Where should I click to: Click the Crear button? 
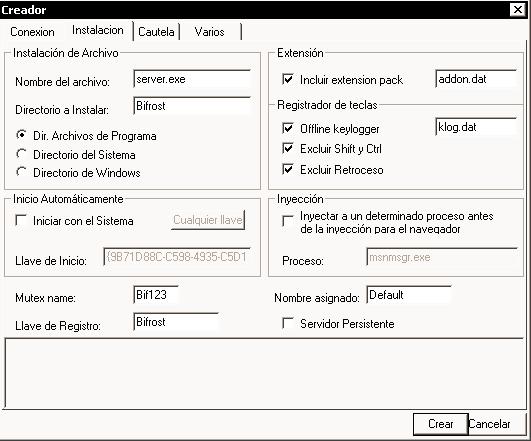tap(441, 424)
